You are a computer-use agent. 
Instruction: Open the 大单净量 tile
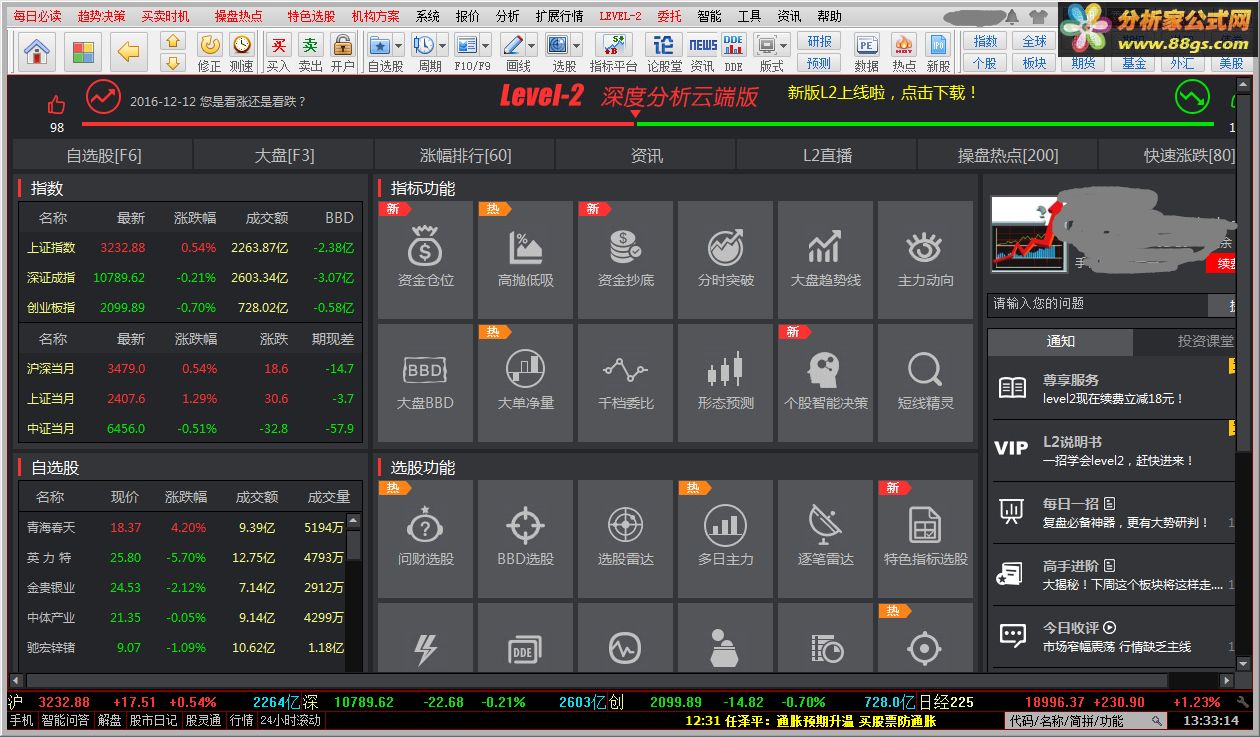pyautogui.click(x=526, y=382)
